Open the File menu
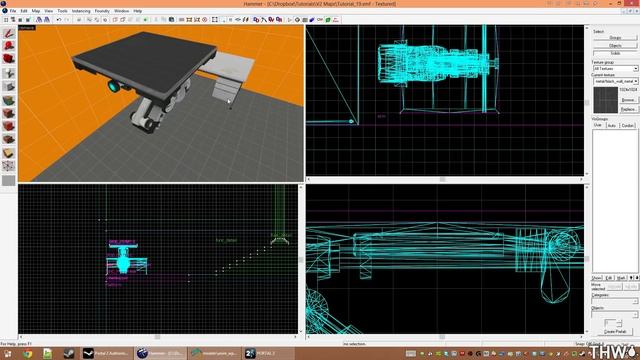 pyautogui.click(x=13, y=11)
